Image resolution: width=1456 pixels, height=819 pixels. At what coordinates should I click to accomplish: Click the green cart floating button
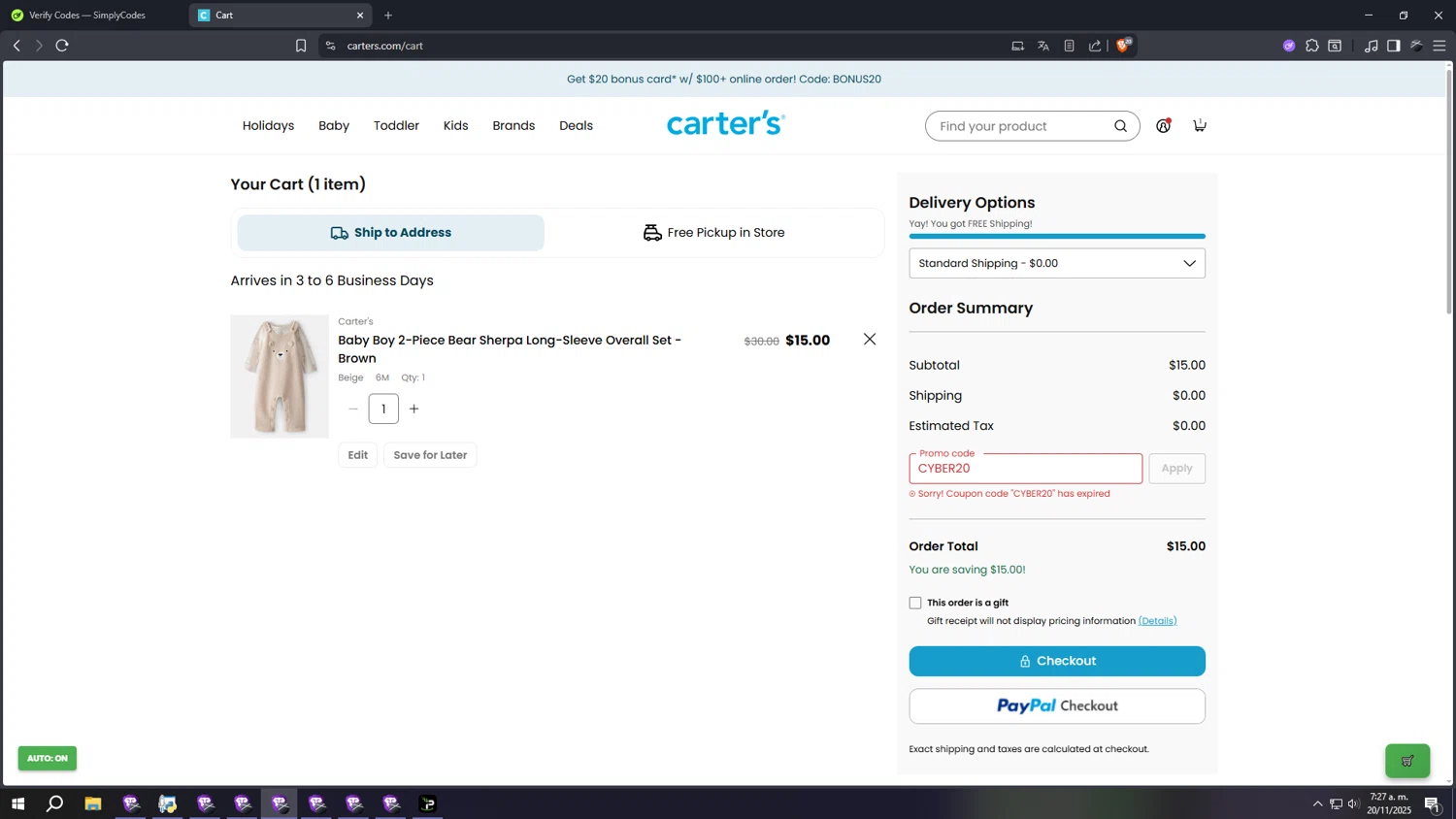(1407, 761)
